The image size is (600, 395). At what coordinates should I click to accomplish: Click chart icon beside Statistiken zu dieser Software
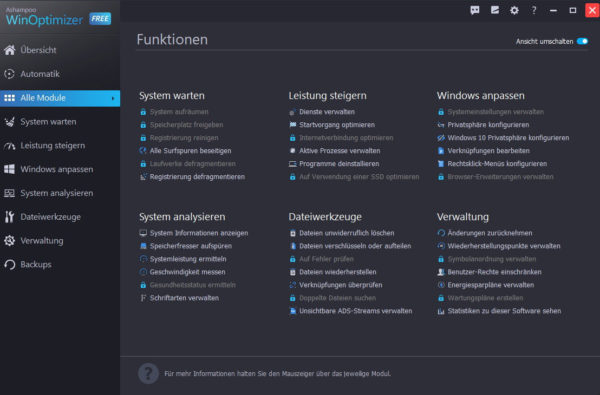(x=441, y=311)
